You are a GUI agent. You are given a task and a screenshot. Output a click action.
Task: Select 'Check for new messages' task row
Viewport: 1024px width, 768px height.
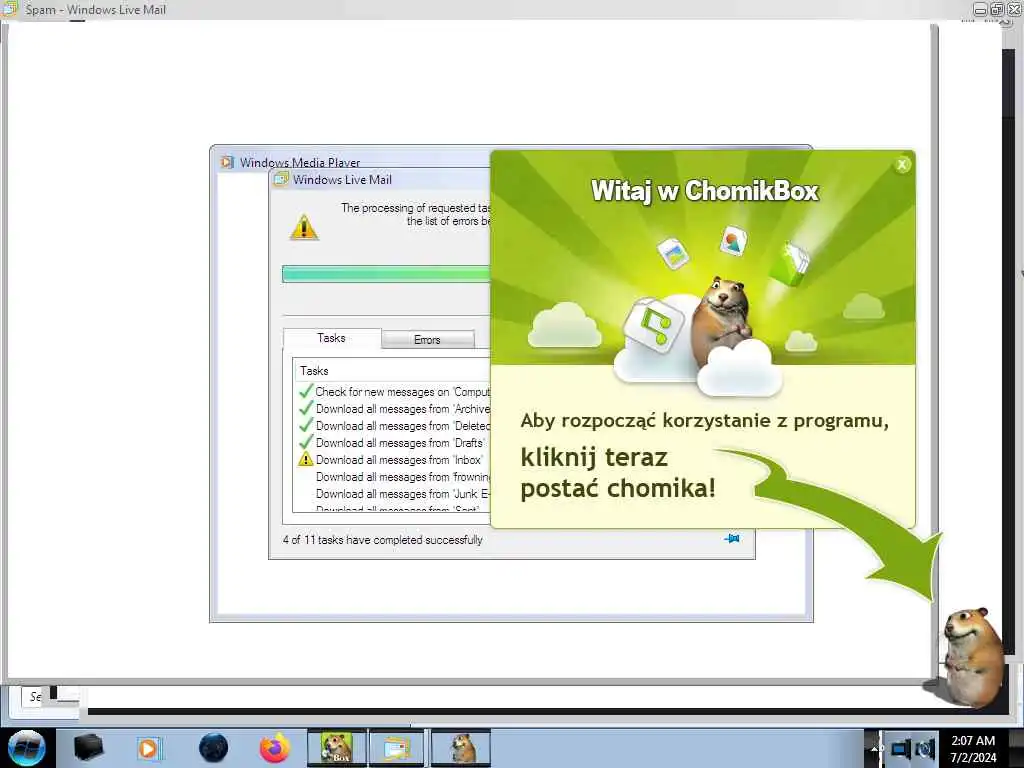click(394, 392)
